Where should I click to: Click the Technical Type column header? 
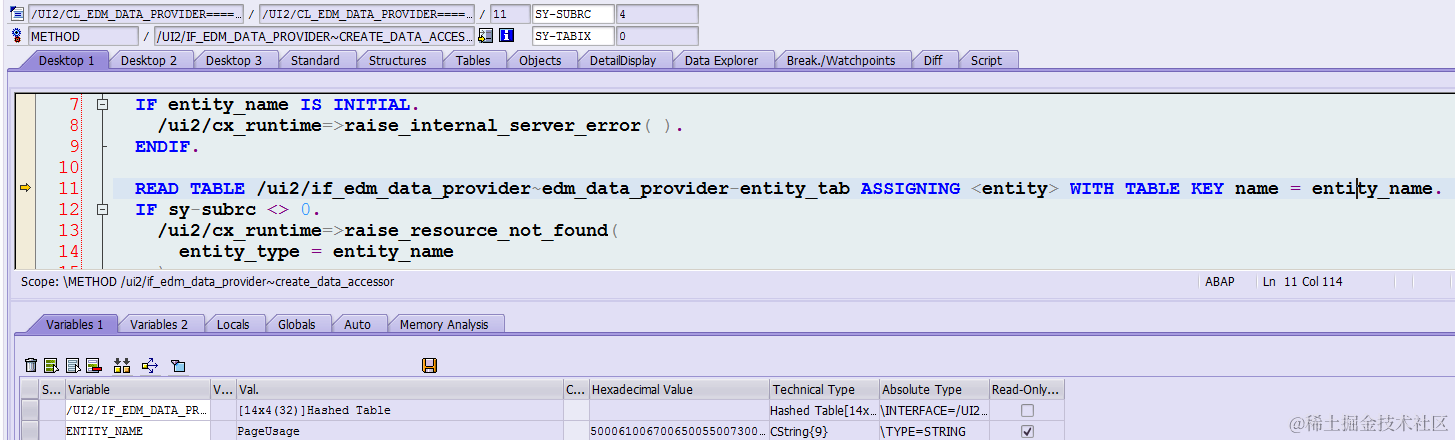pyautogui.click(x=823, y=389)
